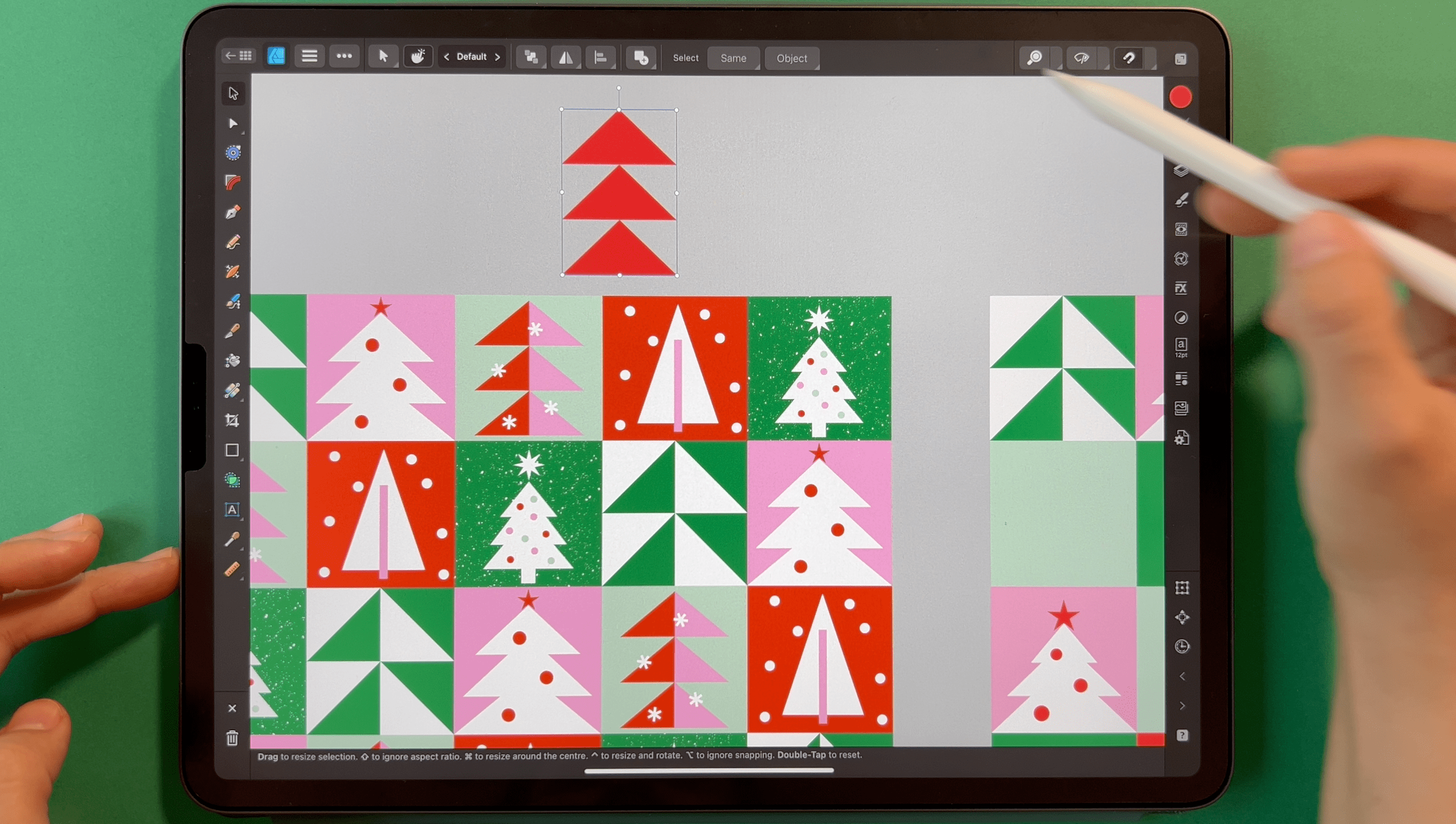The height and width of the screenshot is (824, 1456).
Task: Open the Layers studio panel
Action: (1181, 170)
